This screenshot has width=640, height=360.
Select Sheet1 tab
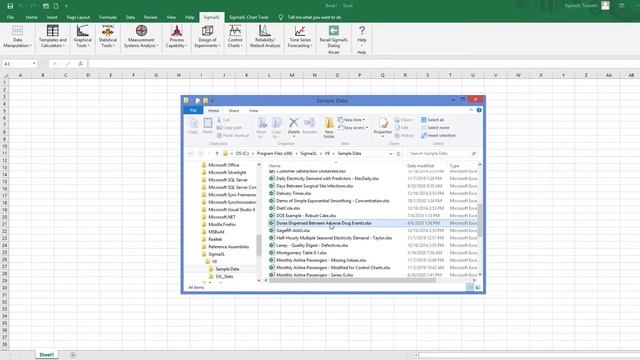coord(47,355)
